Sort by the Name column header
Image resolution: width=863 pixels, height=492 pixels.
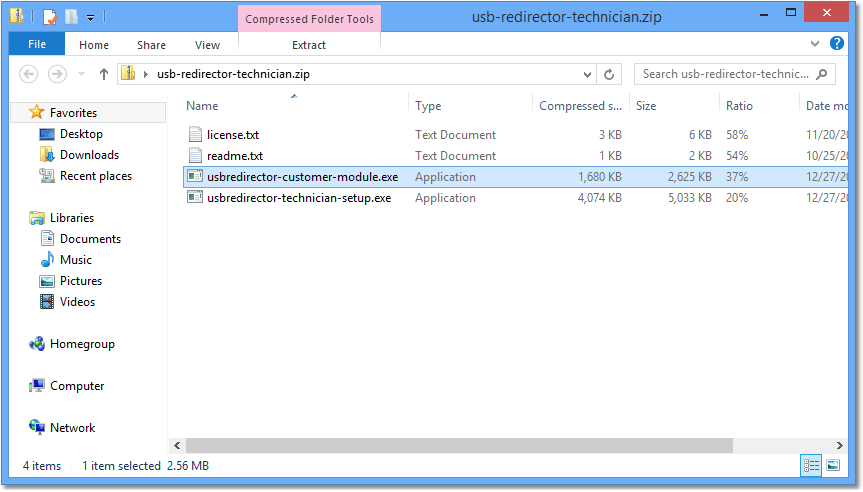pyautogui.click(x=202, y=106)
